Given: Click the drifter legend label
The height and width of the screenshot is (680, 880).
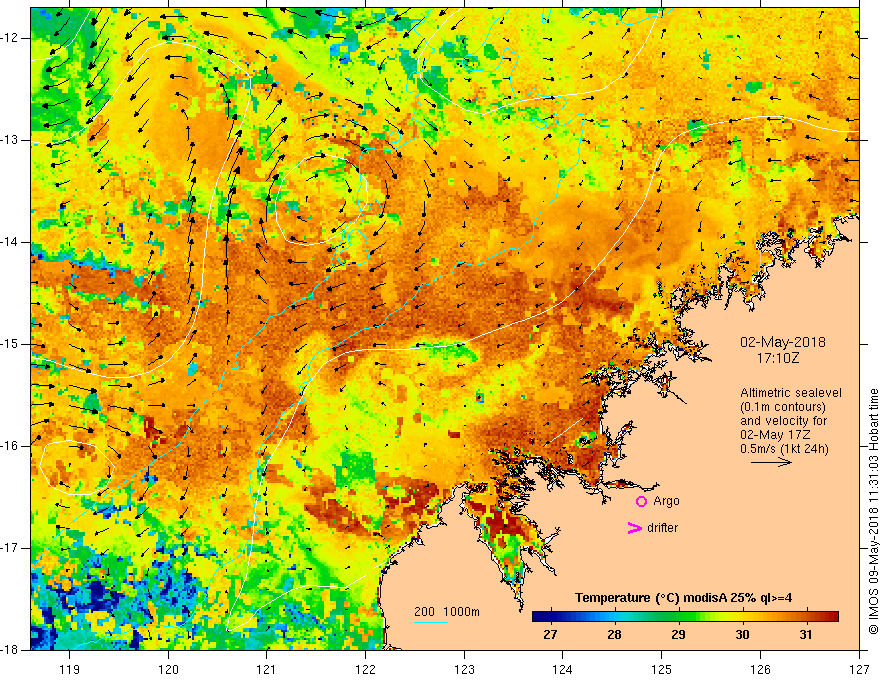Looking at the screenshot, I should 662,528.
